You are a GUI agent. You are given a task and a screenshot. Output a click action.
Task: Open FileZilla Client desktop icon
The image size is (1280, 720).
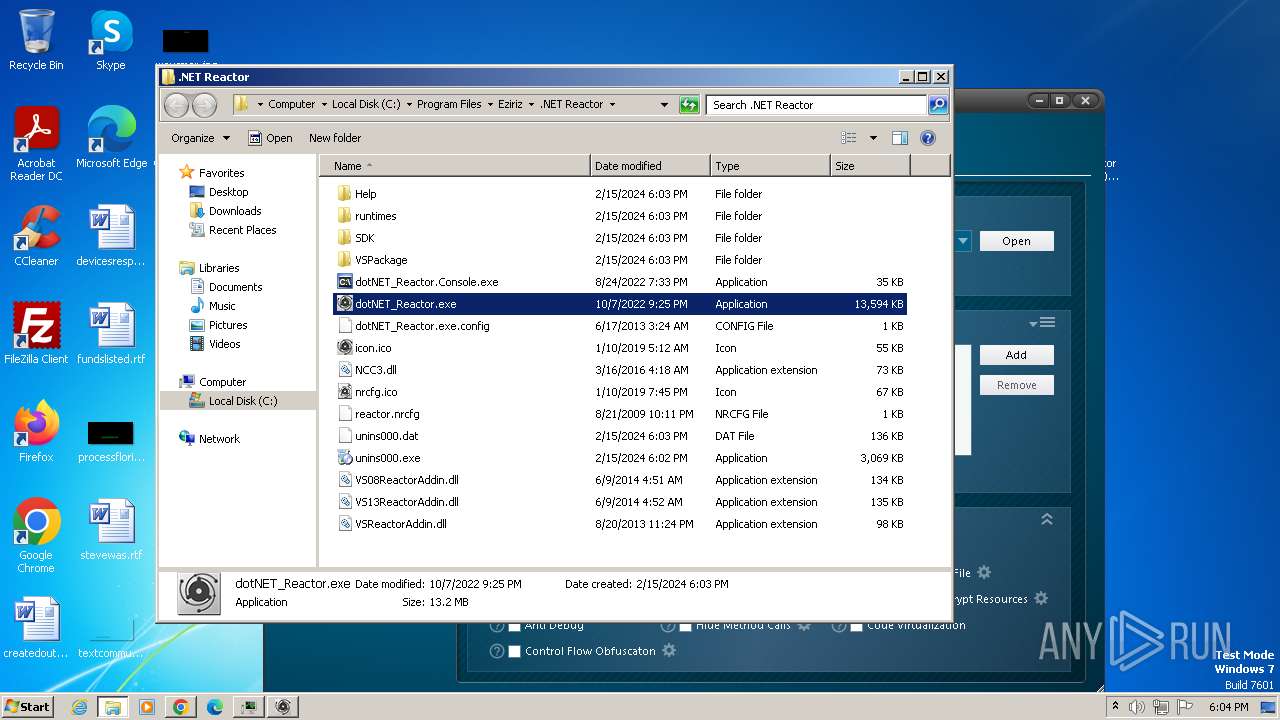pyautogui.click(x=36, y=333)
